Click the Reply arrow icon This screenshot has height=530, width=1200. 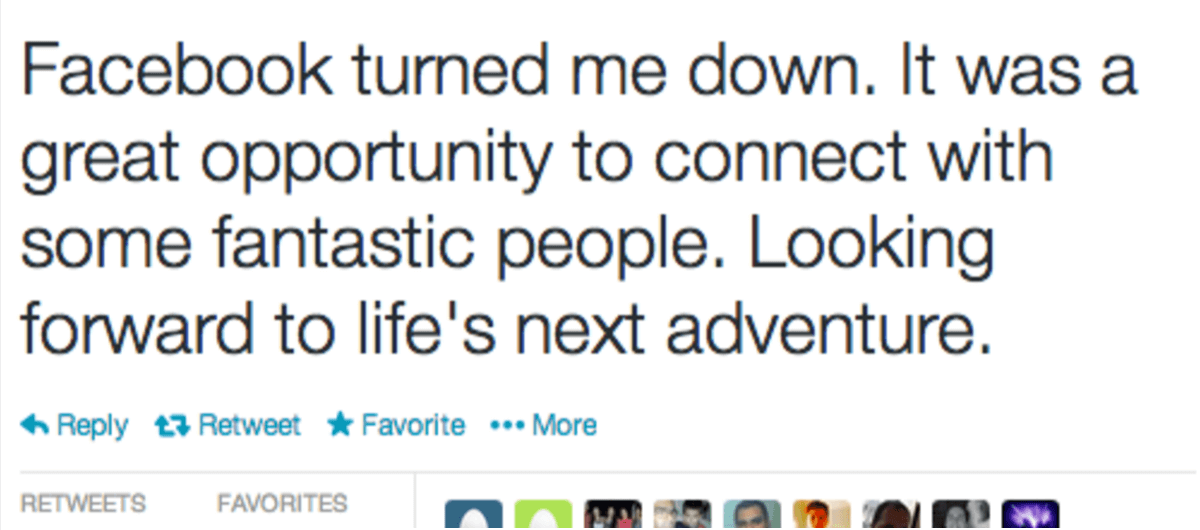(x=36, y=426)
